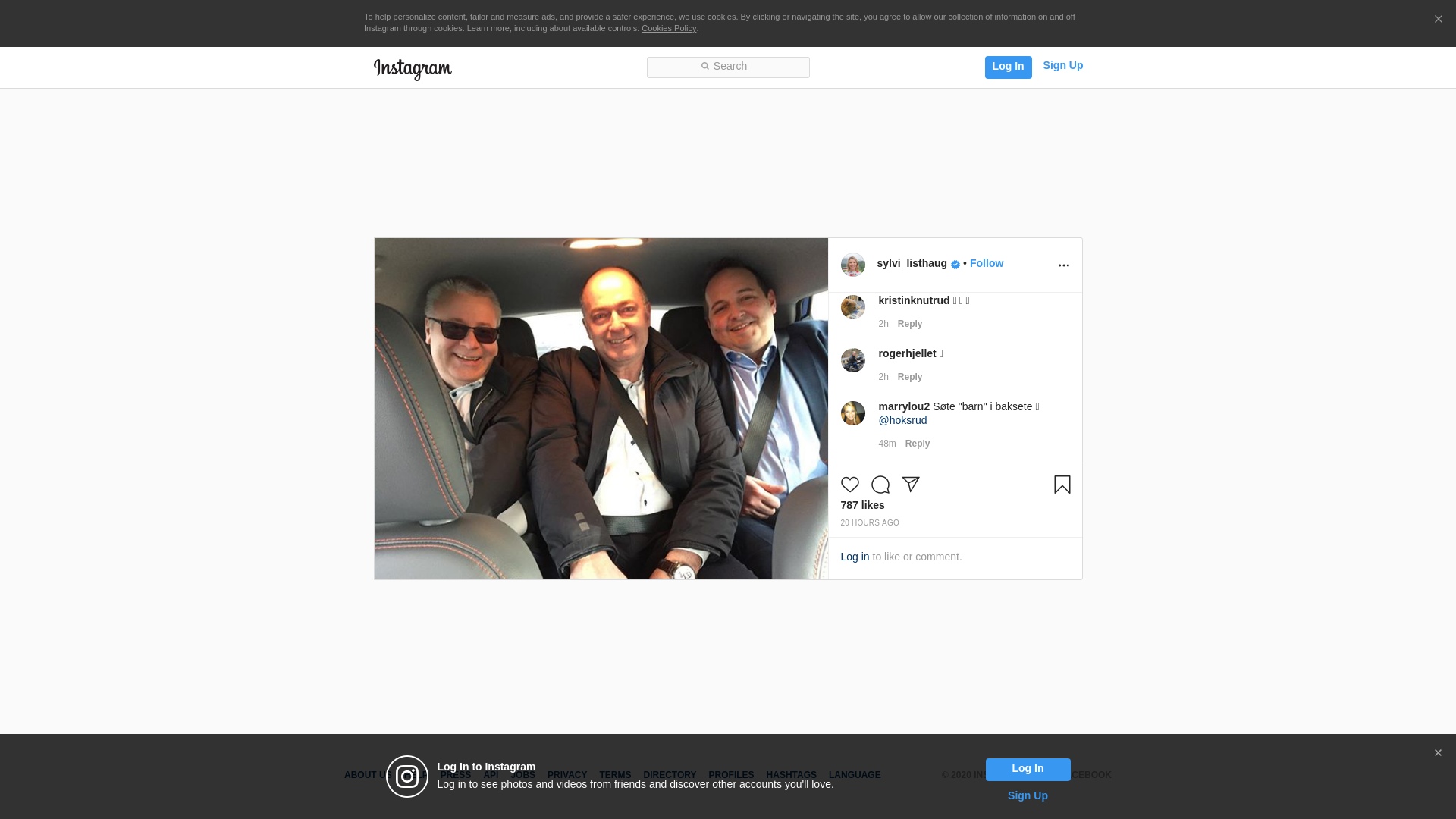
Task: Click the blue Log In button in header
Action: (1008, 67)
